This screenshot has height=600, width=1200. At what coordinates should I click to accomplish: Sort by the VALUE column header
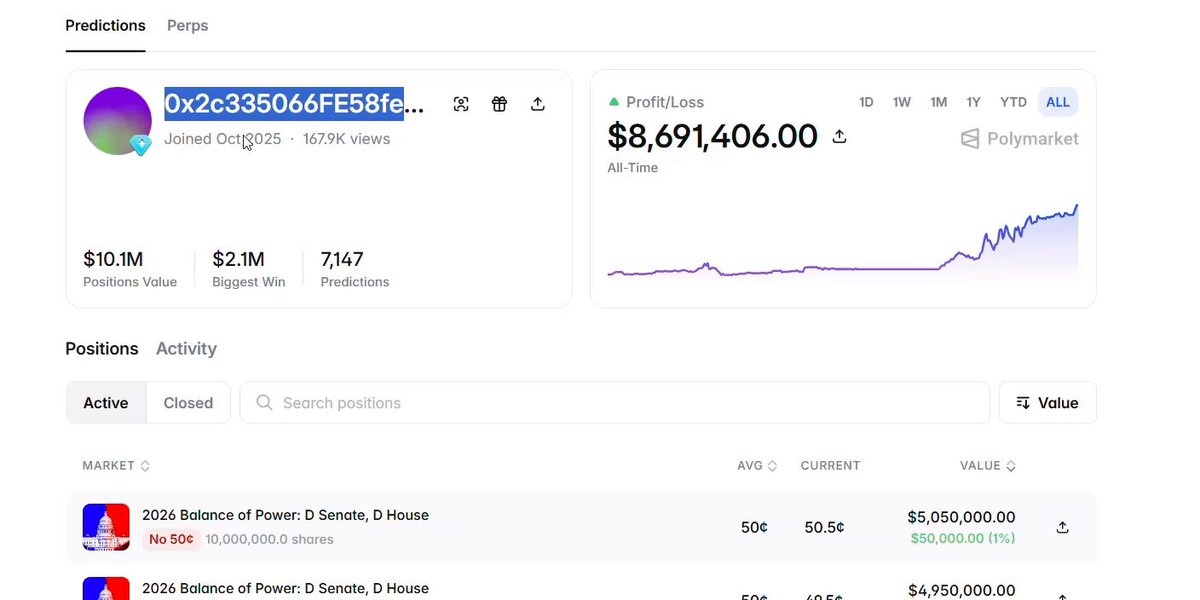(x=988, y=466)
